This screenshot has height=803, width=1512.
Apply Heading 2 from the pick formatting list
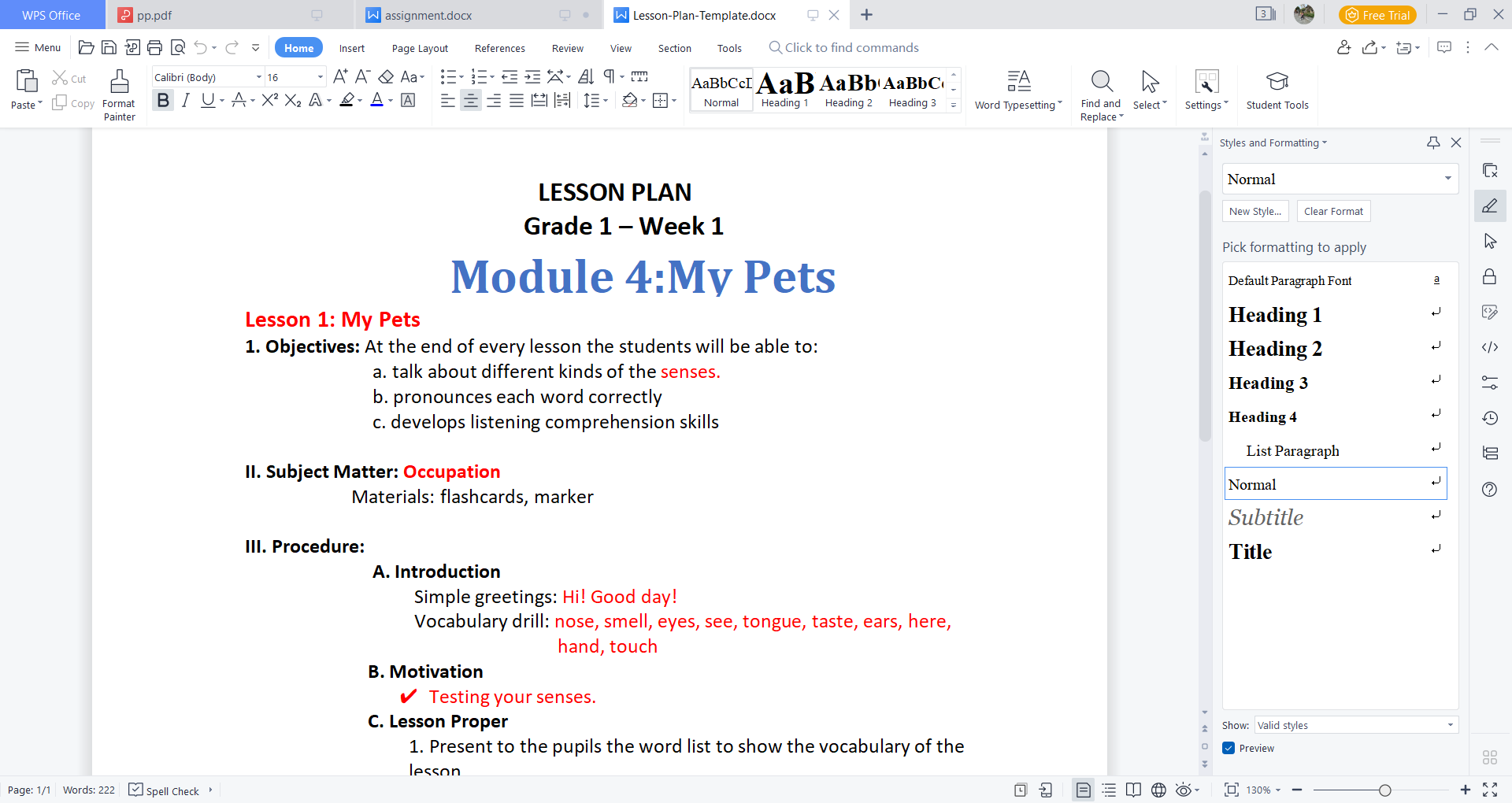click(x=1336, y=348)
